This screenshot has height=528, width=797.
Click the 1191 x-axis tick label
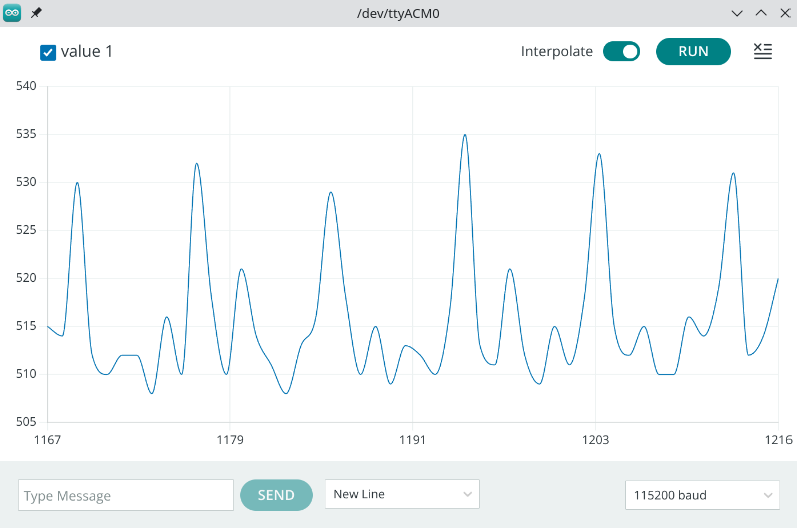[412, 440]
